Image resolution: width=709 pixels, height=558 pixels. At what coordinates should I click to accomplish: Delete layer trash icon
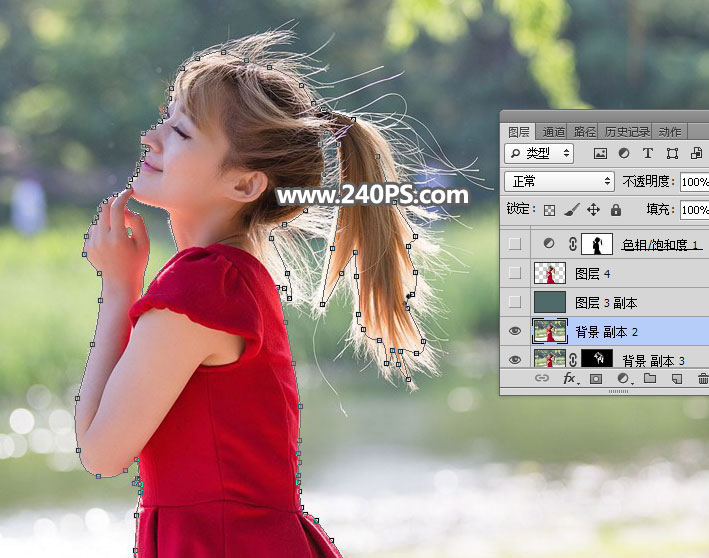[703, 378]
